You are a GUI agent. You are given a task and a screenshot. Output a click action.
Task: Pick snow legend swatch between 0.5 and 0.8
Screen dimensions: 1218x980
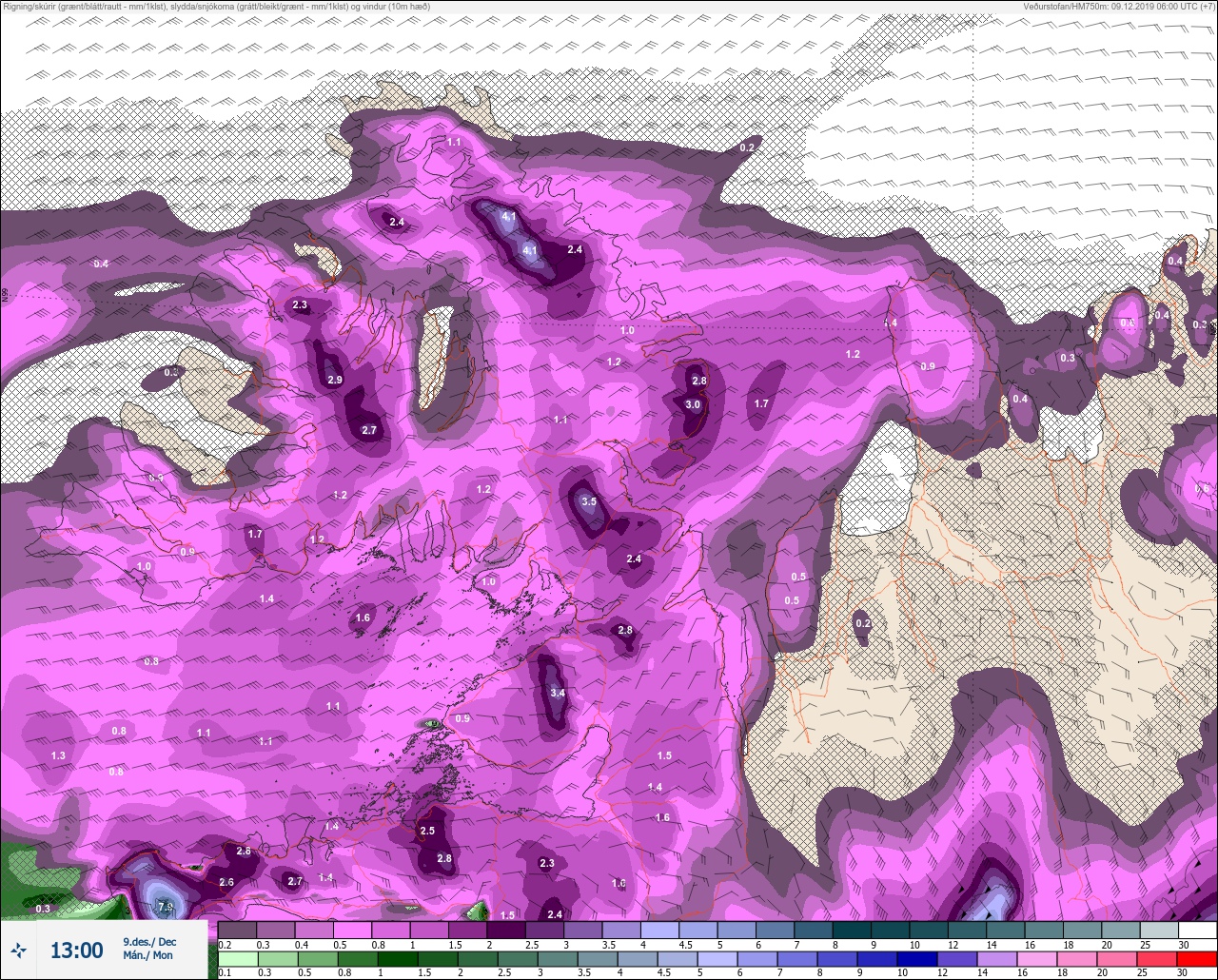(x=352, y=930)
